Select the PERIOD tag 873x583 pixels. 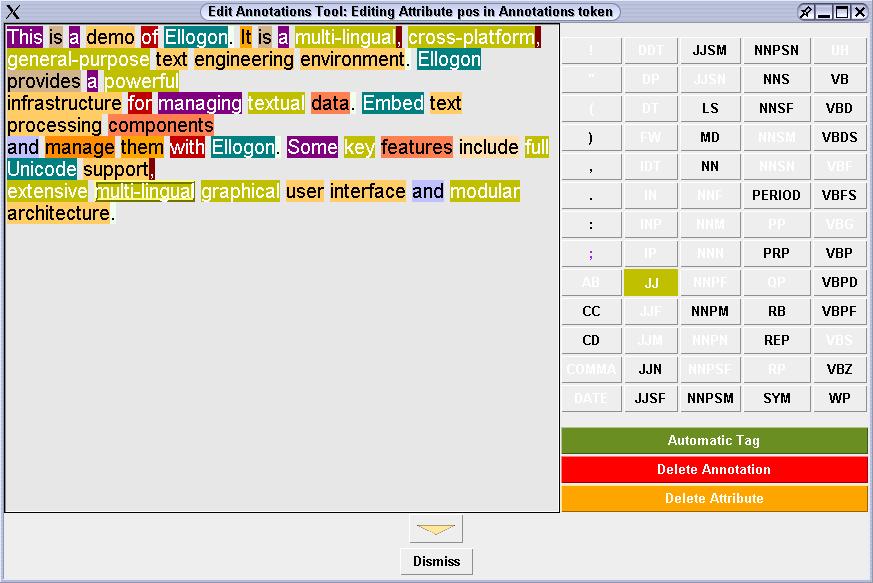776,195
